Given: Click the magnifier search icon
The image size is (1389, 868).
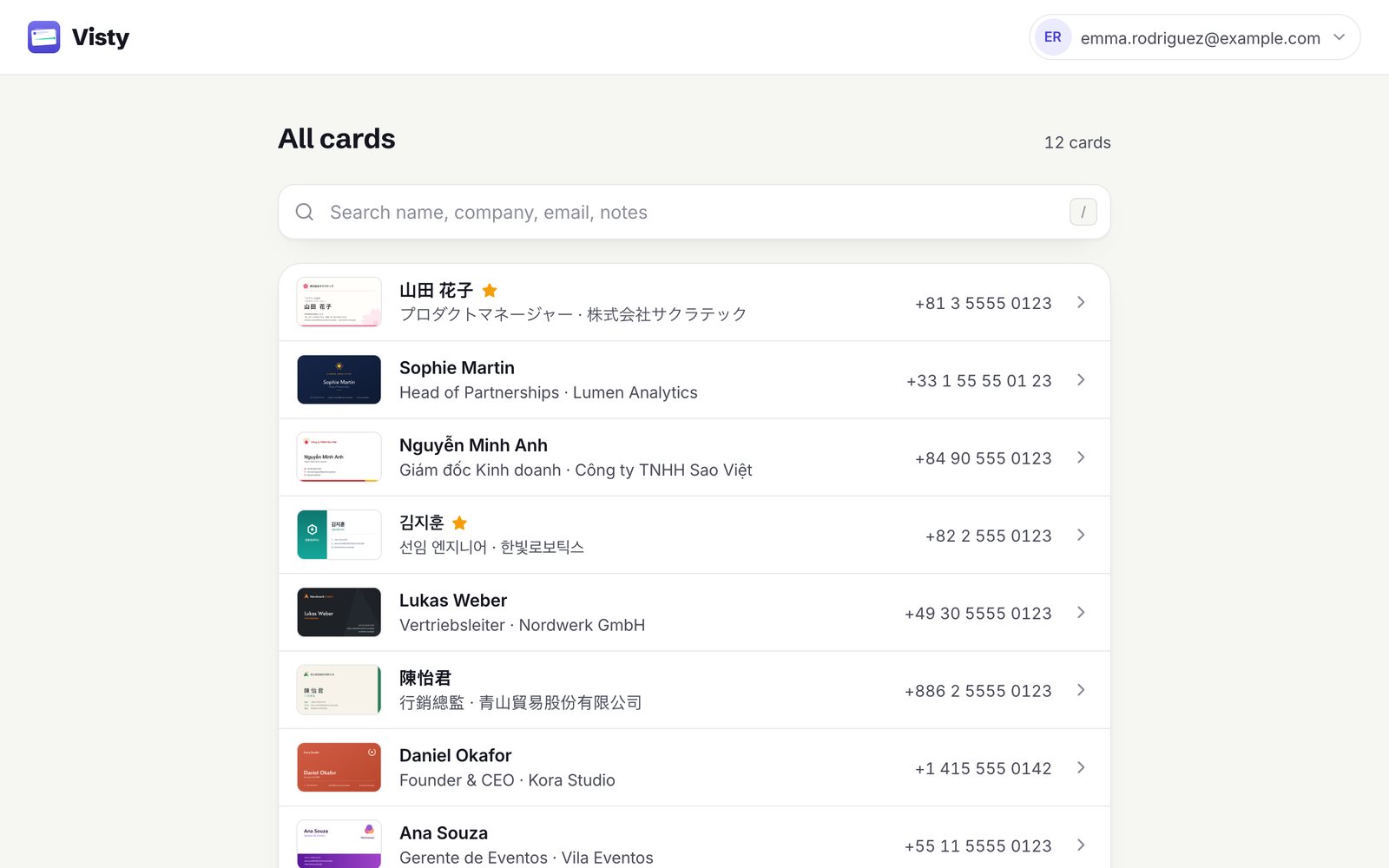Looking at the screenshot, I should (305, 212).
